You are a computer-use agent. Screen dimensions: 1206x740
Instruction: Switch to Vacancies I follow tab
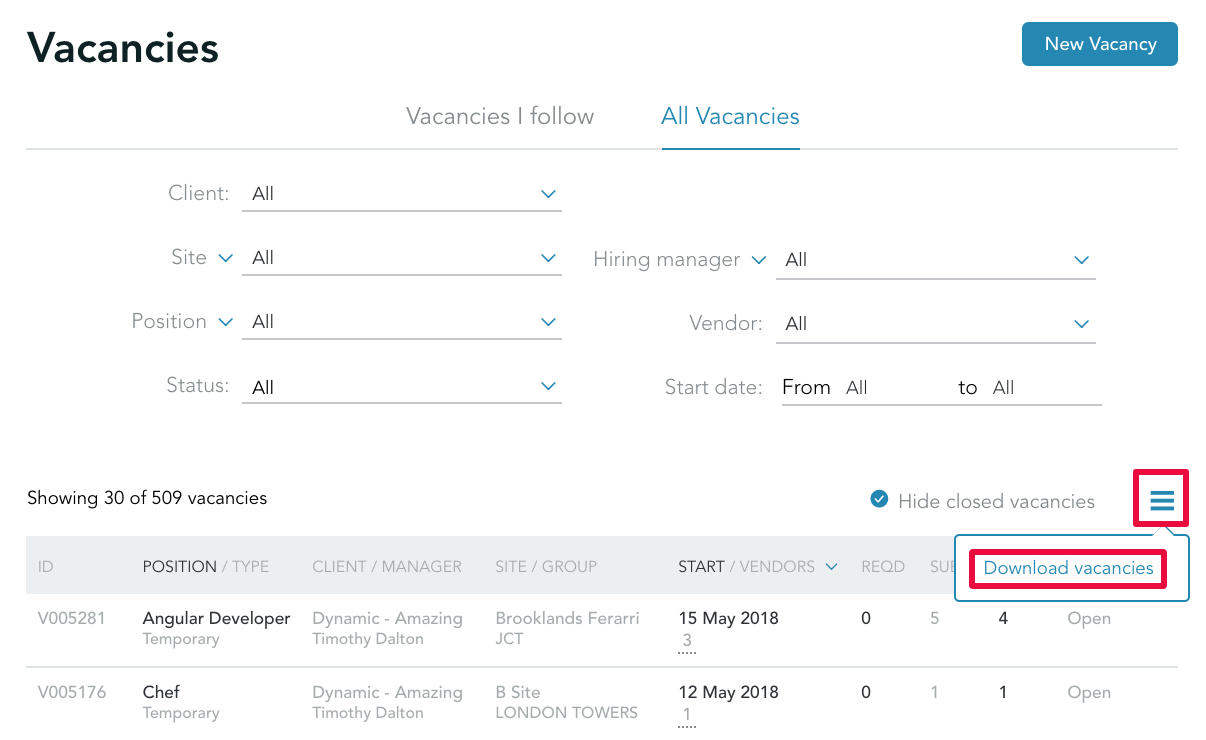tap(500, 116)
